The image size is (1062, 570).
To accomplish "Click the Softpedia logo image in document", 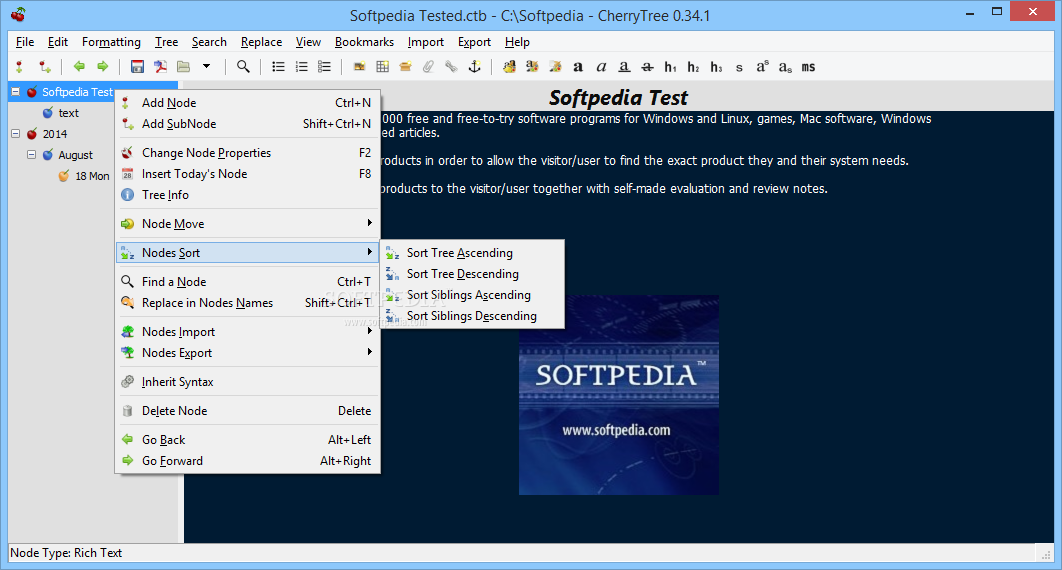I will tap(618, 395).
